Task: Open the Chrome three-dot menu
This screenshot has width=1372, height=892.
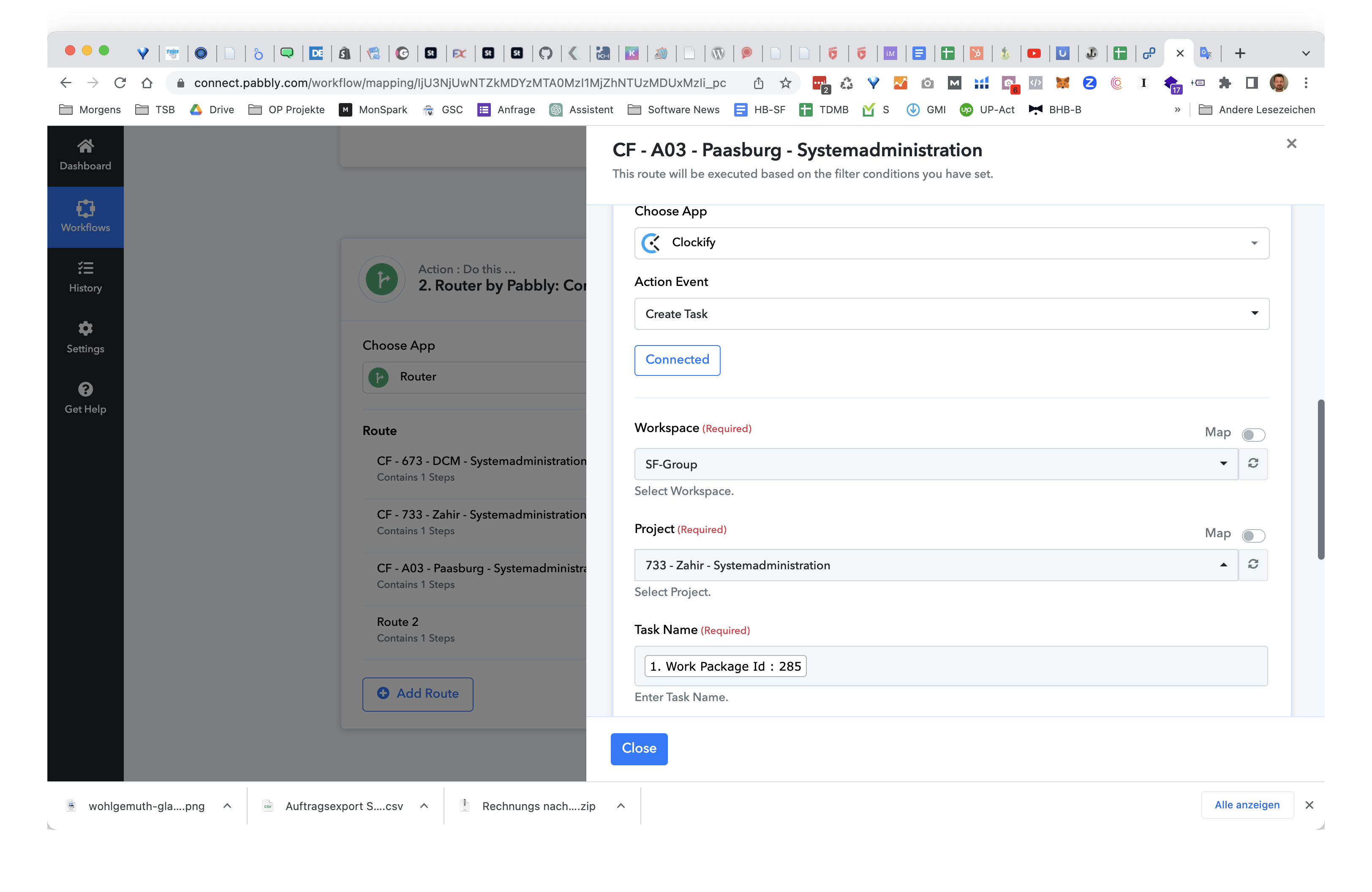Action: coord(1306,83)
